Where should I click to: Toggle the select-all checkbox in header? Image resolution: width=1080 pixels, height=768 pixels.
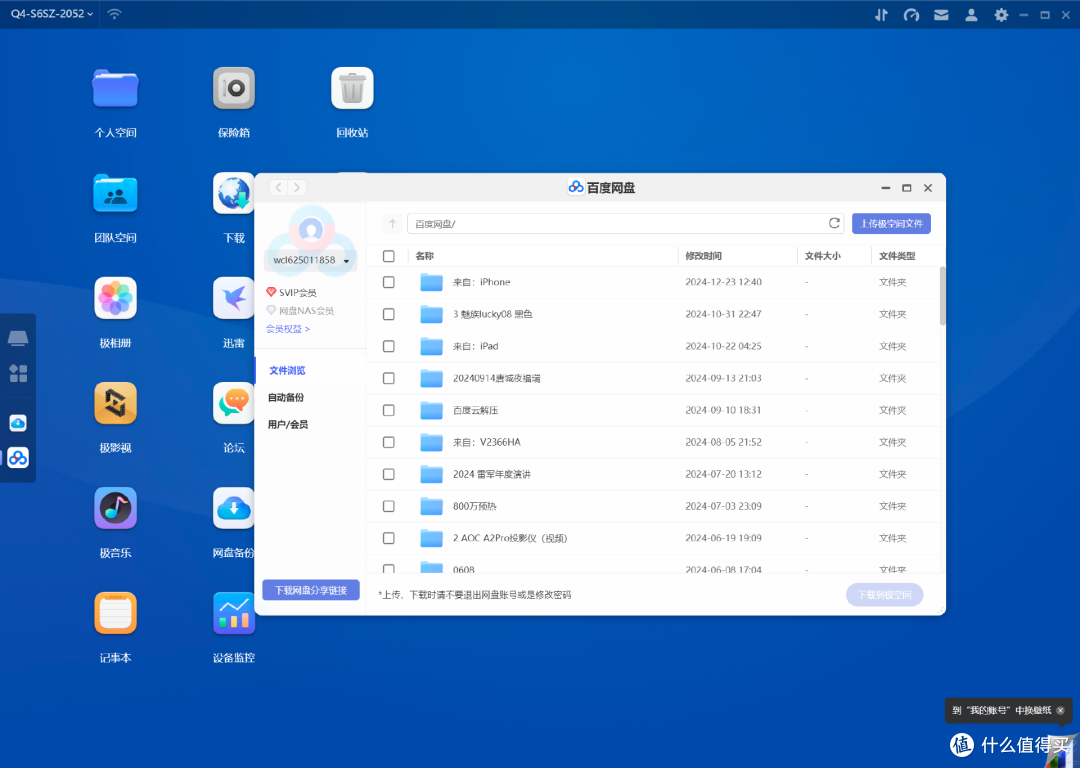coord(388,256)
